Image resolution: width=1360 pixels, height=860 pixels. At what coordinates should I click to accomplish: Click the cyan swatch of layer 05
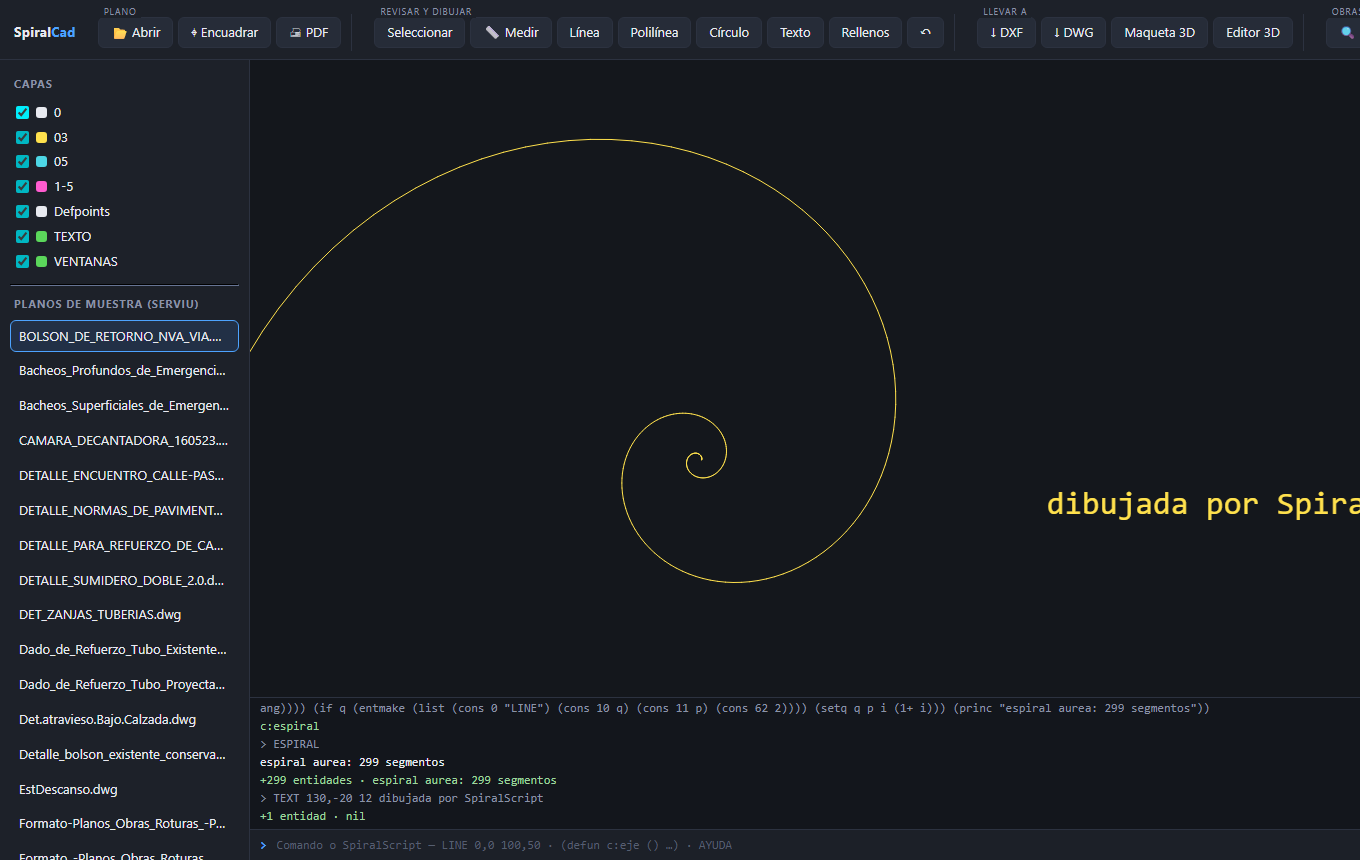[x=42, y=162]
